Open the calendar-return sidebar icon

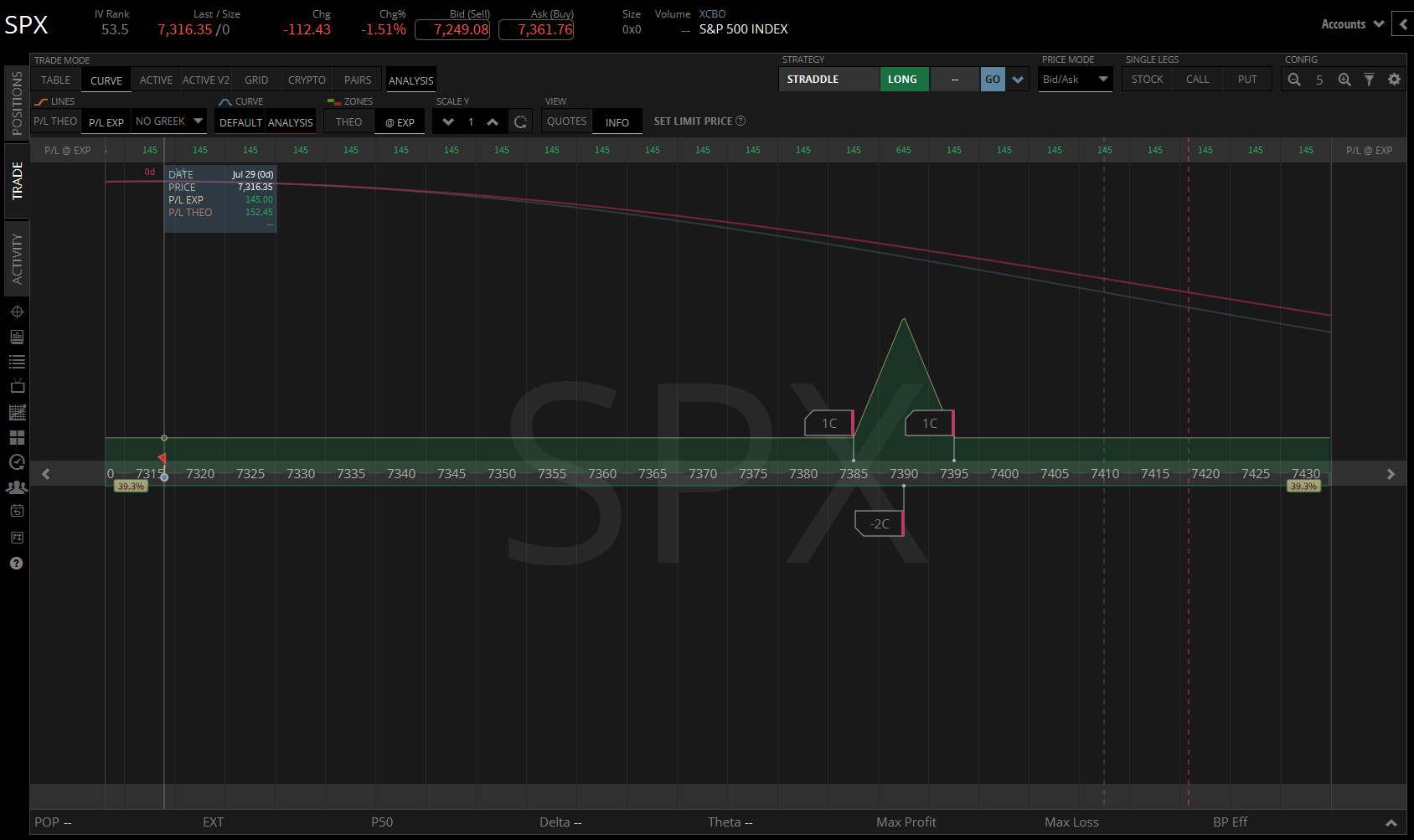tap(17, 511)
